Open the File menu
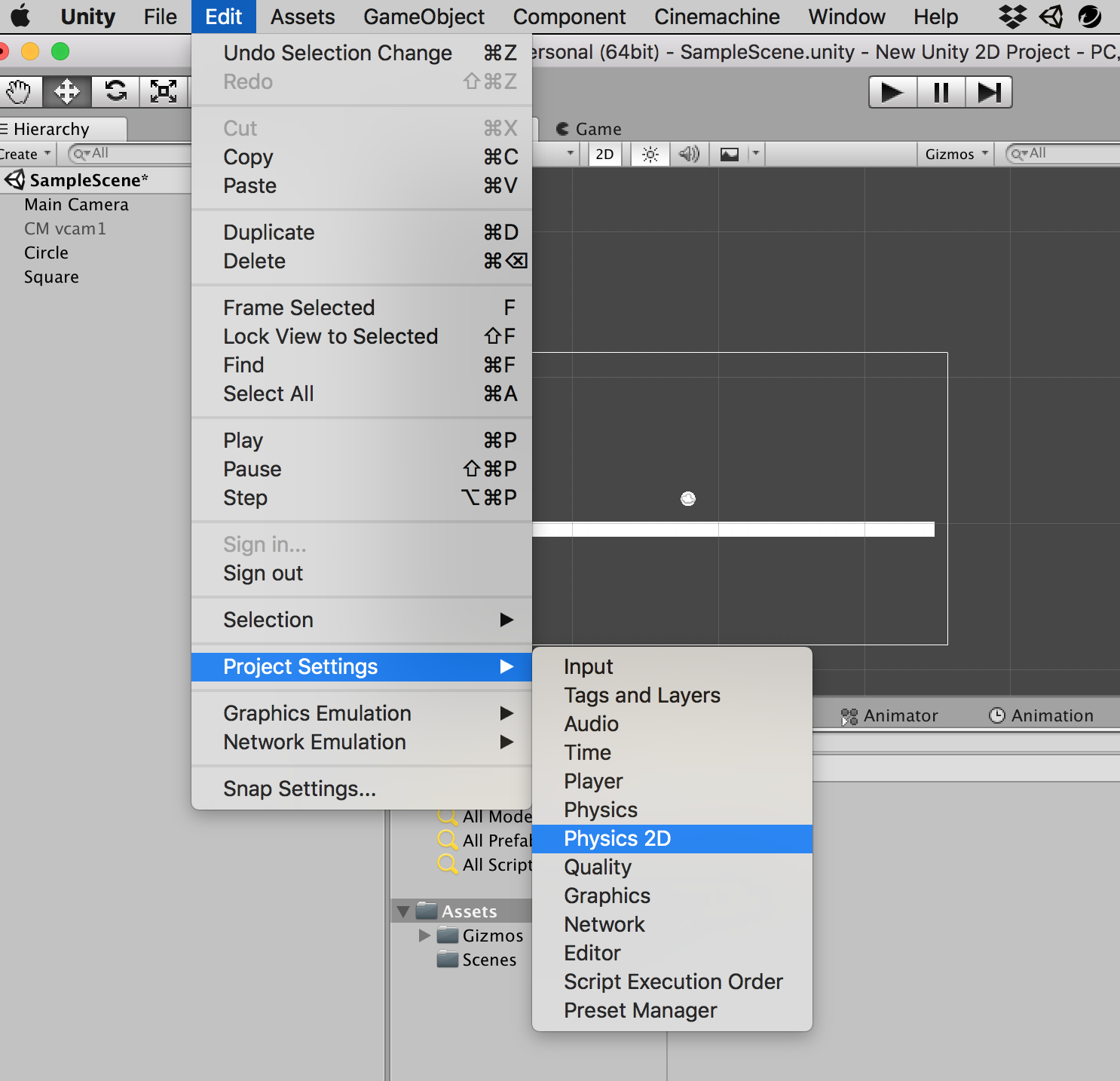This screenshot has width=1120, height=1081. tap(160, 17)
